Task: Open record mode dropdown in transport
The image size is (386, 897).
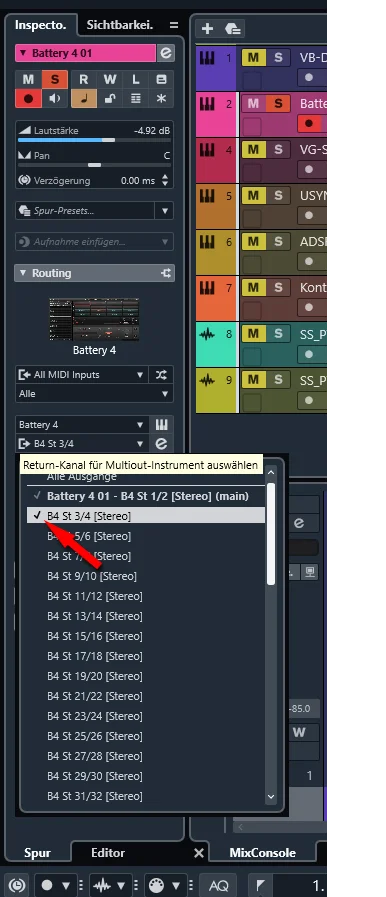Action: tap(66, 885)
